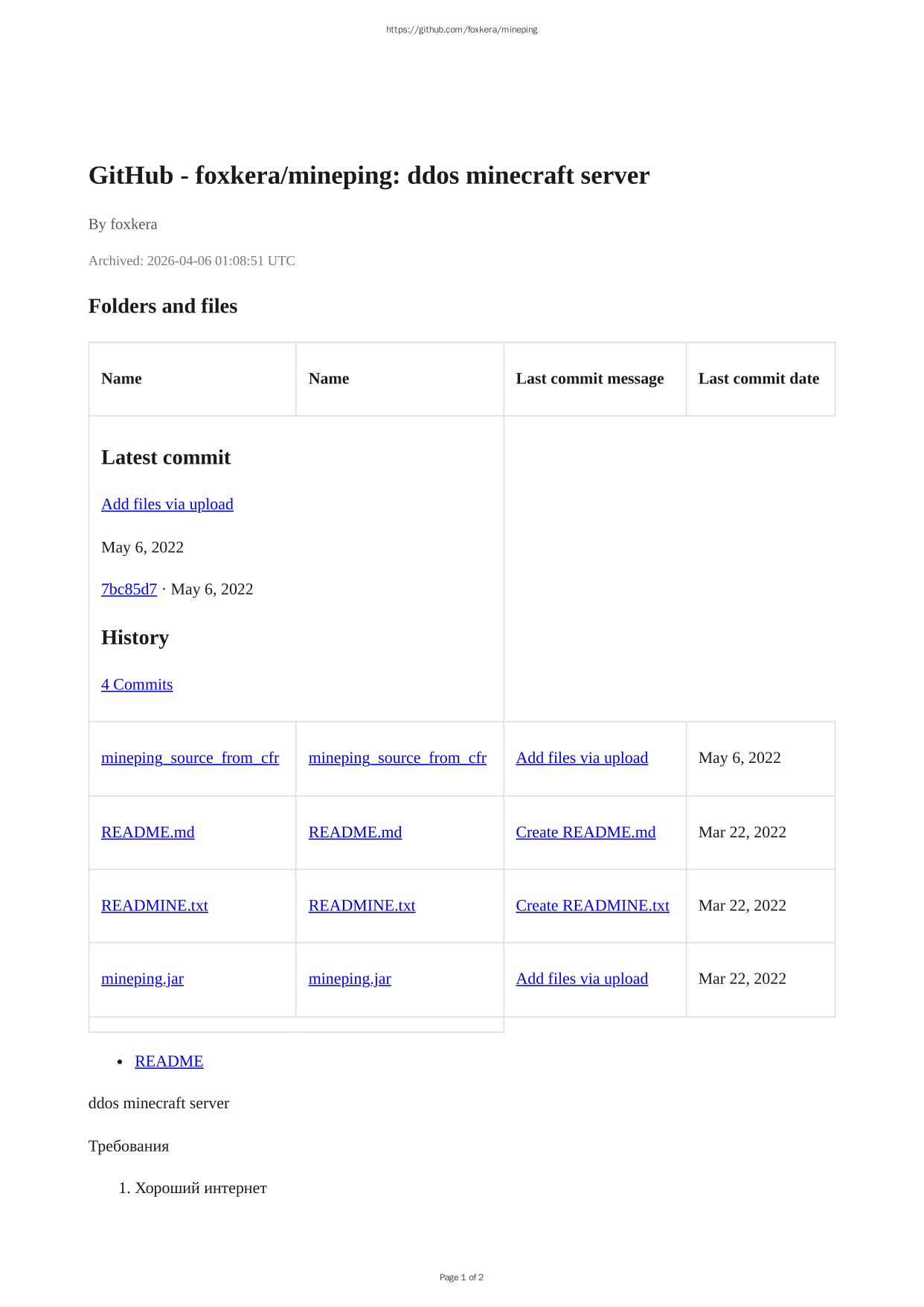The width and height of the screenshot is (924, 1307).
Task: Jump to the README bullet link
Action: click(x=169, y=1061)
